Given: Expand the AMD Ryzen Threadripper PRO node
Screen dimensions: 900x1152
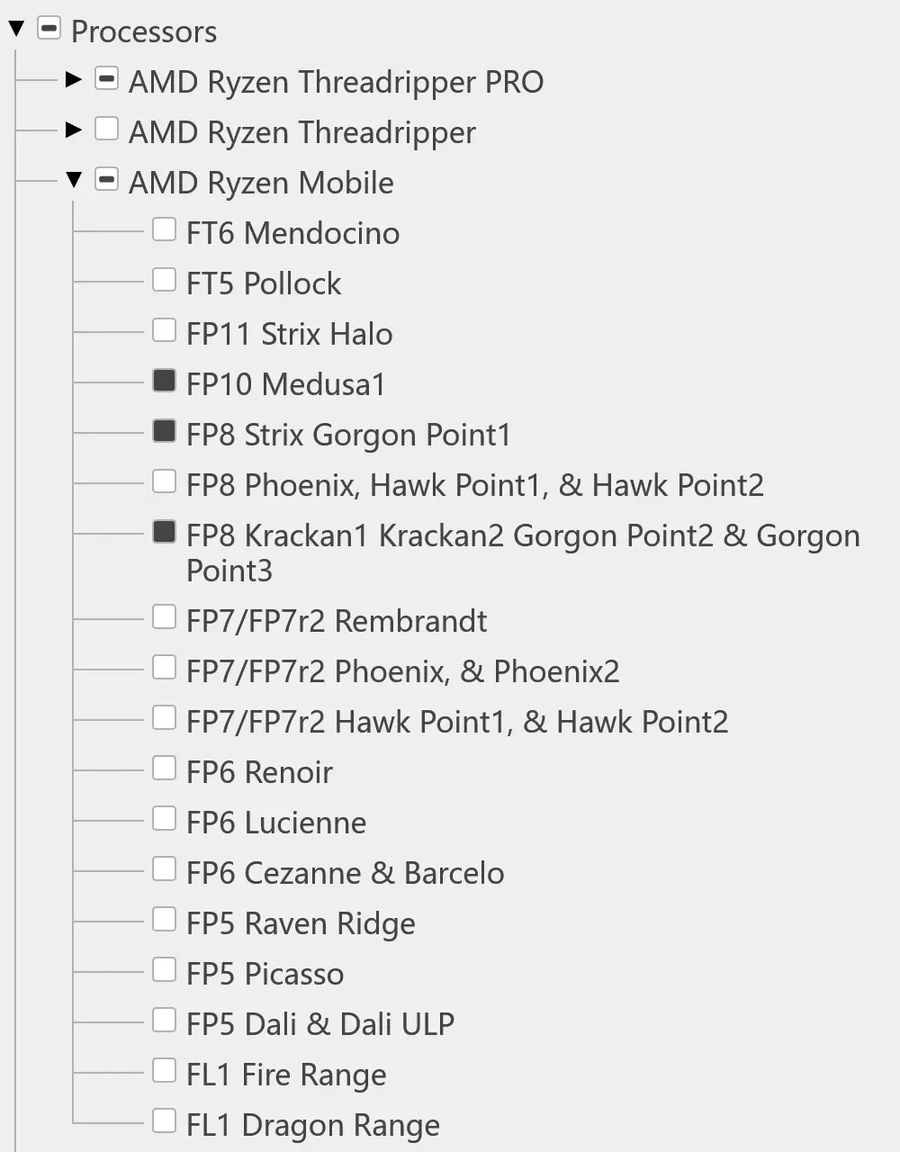Looking at the screenshot, I should point(74,79).
